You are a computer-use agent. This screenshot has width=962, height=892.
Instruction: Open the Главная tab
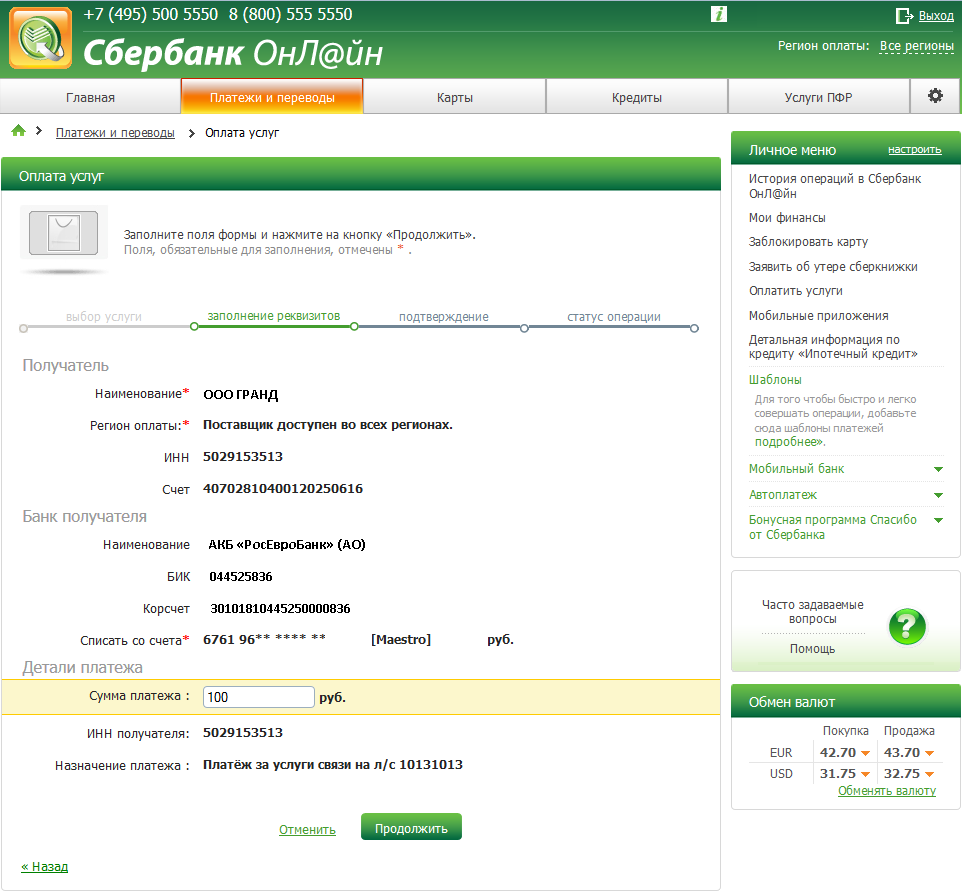point(90,97)
